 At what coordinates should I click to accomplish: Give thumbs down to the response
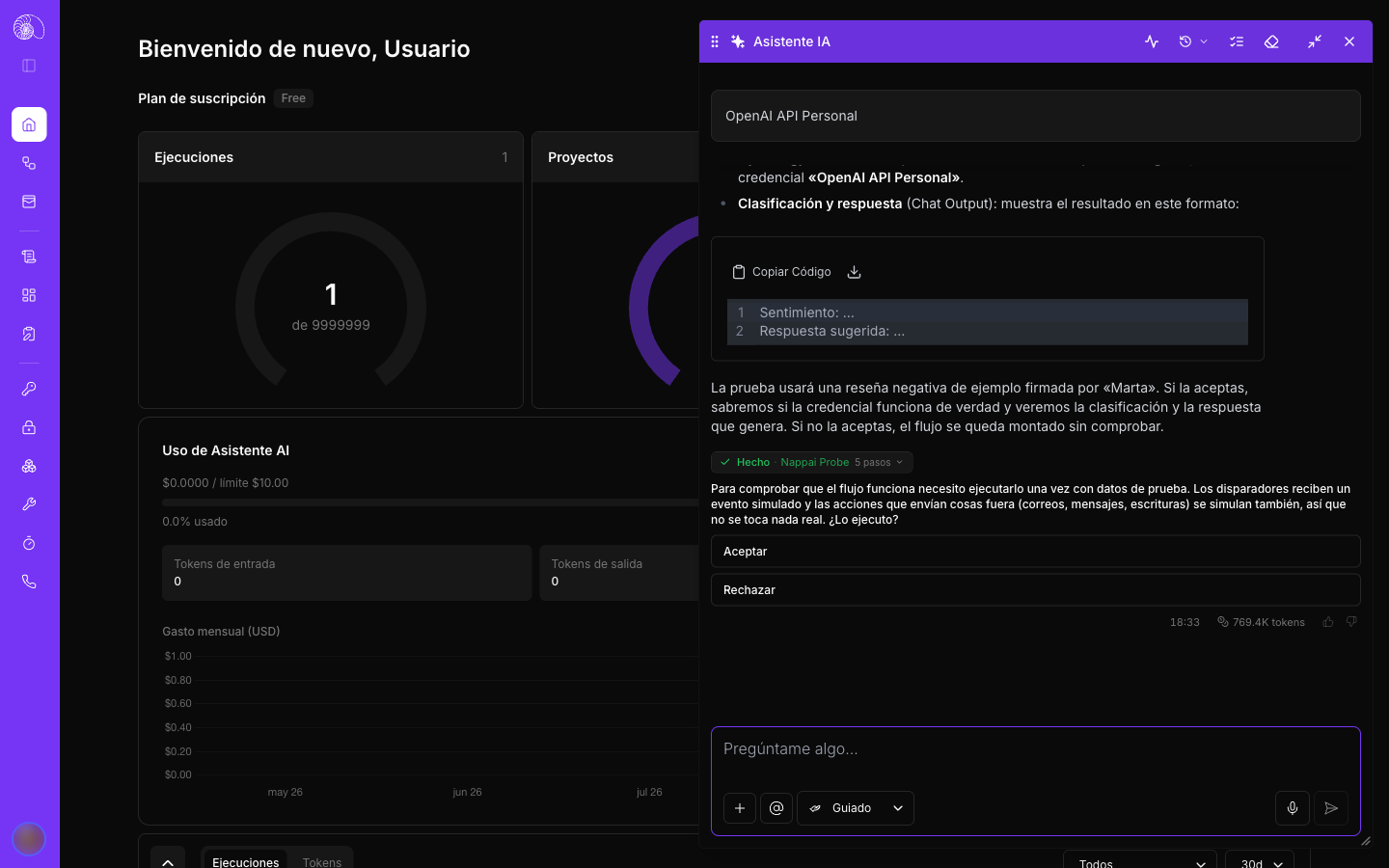[x=1351, y=622]
